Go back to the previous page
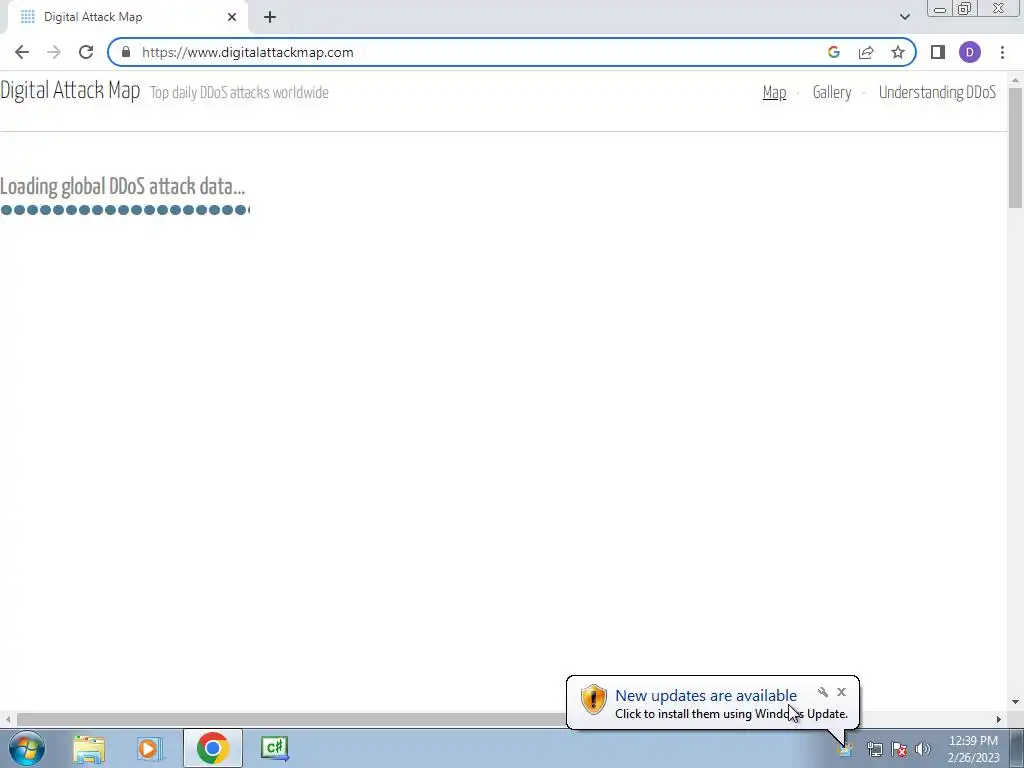Viewport: 1024px width, 768px height. click(22, 52)
